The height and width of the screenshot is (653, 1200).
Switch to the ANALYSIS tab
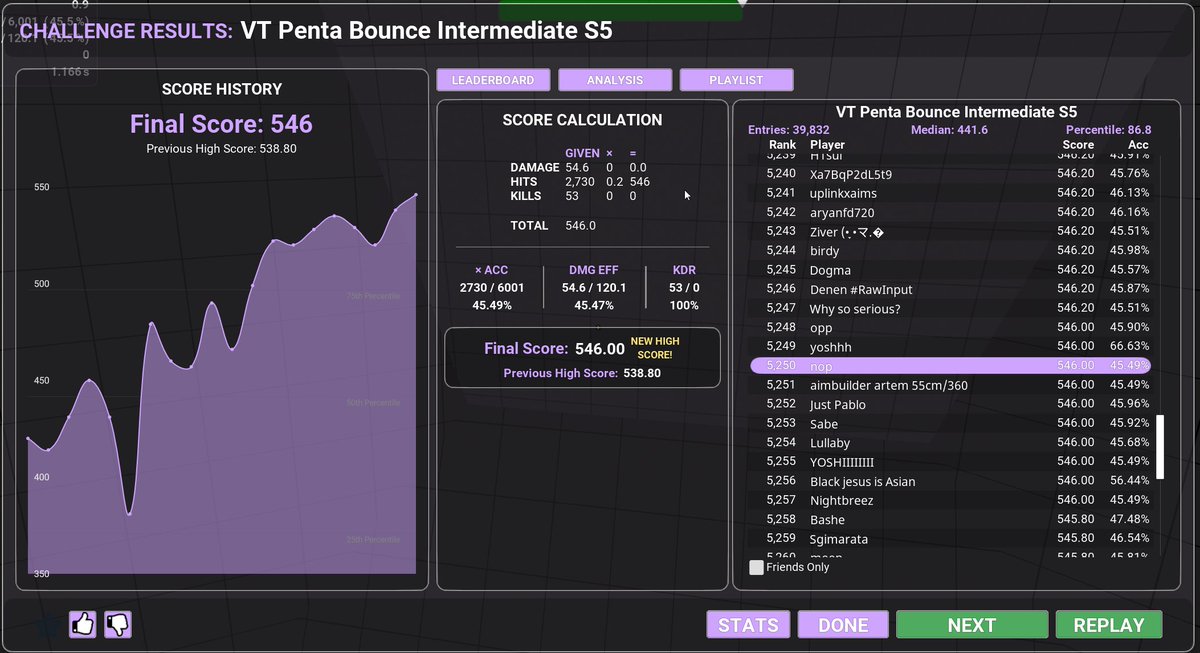pos(615,80)
